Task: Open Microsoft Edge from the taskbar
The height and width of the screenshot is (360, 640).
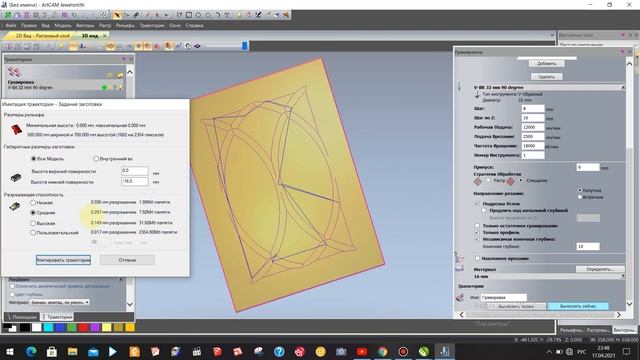Action: click(31, 351)
